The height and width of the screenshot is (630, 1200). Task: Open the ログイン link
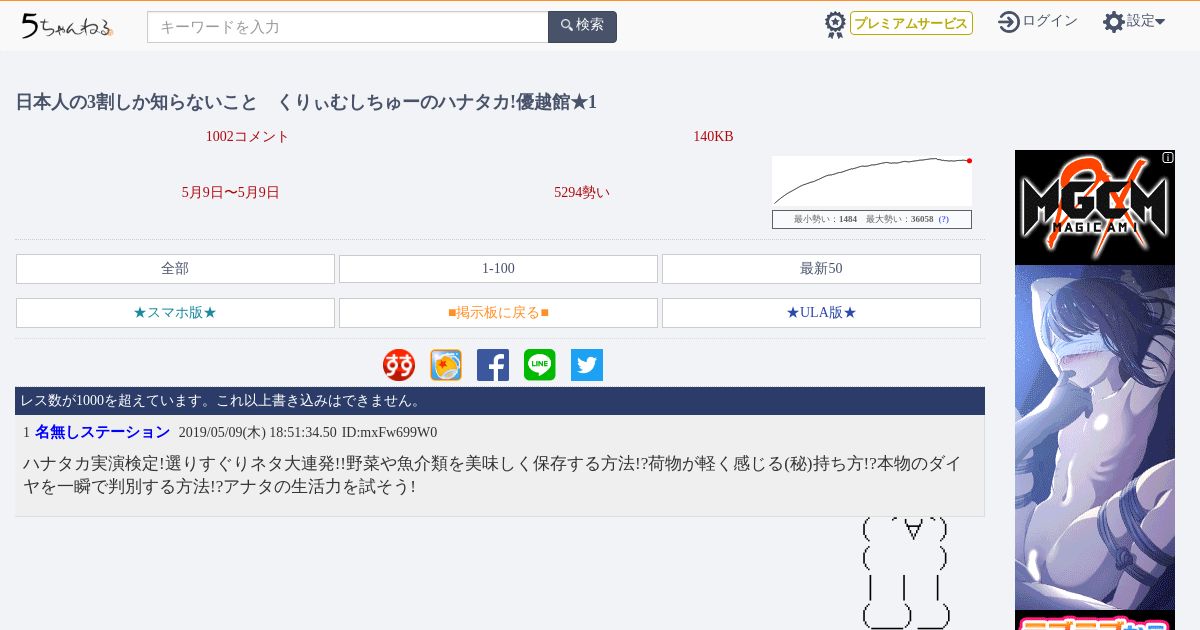(1050, 21)
